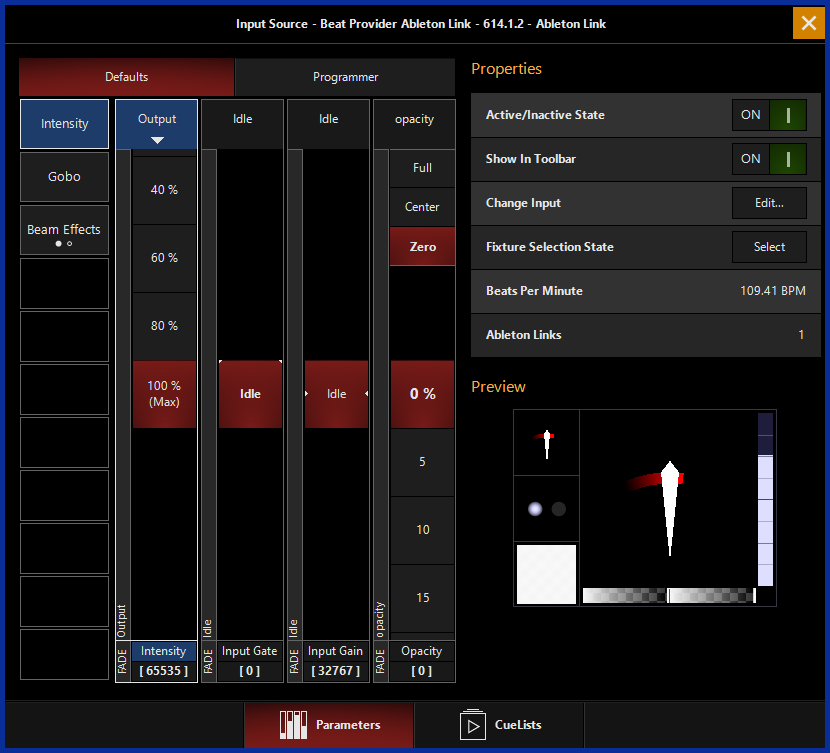The height and width of the screenshot is (753, 830).
Task: Toggle the Show In Toolbar switch
Action: (x=769, y=159)
